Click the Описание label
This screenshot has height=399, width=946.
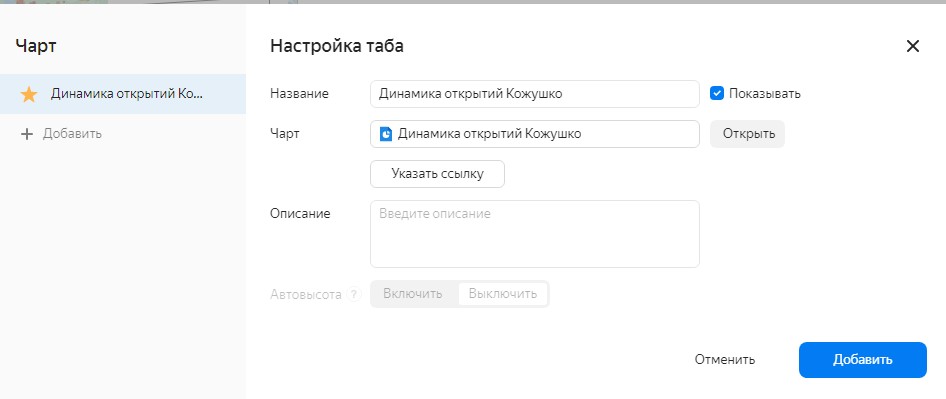point(300,214)
